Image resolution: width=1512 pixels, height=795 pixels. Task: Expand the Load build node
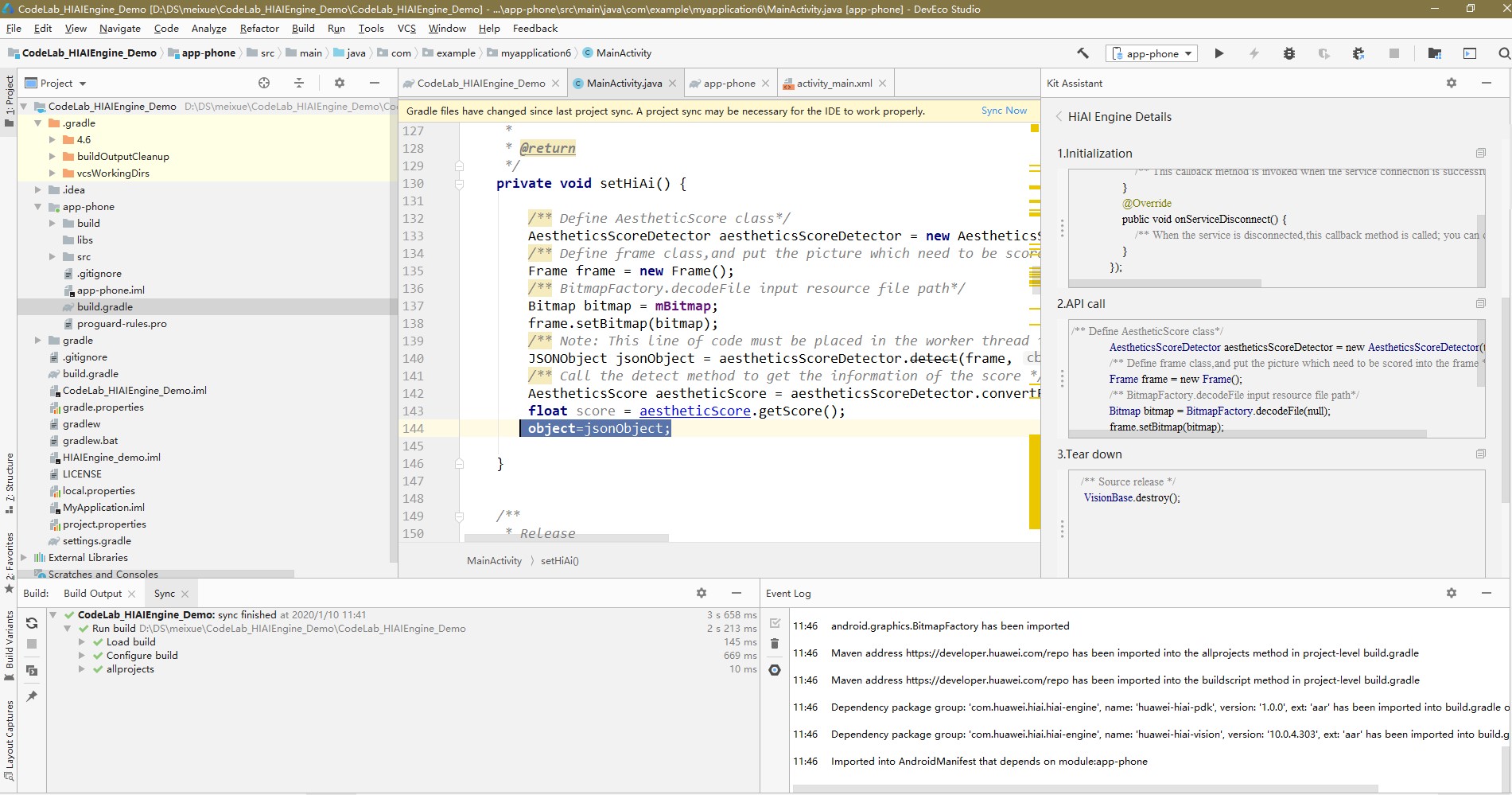tap(81, 642)
